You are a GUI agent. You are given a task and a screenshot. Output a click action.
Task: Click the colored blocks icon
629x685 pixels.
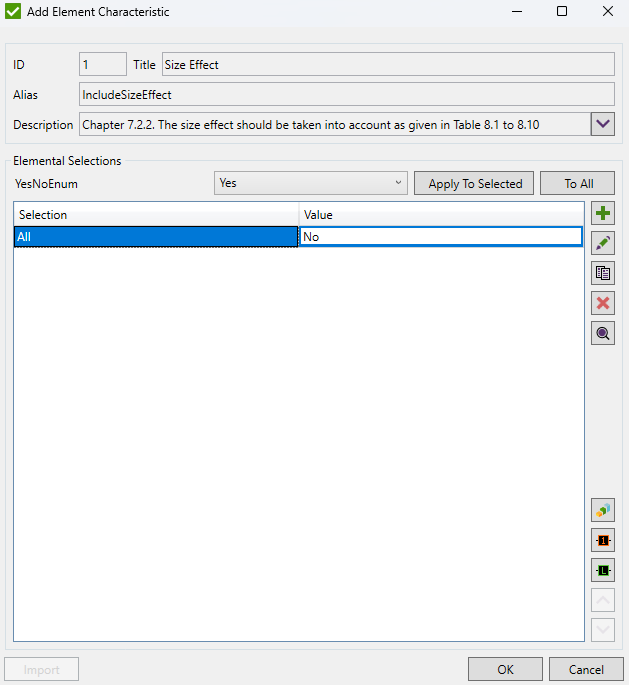[x=603, y=510]
